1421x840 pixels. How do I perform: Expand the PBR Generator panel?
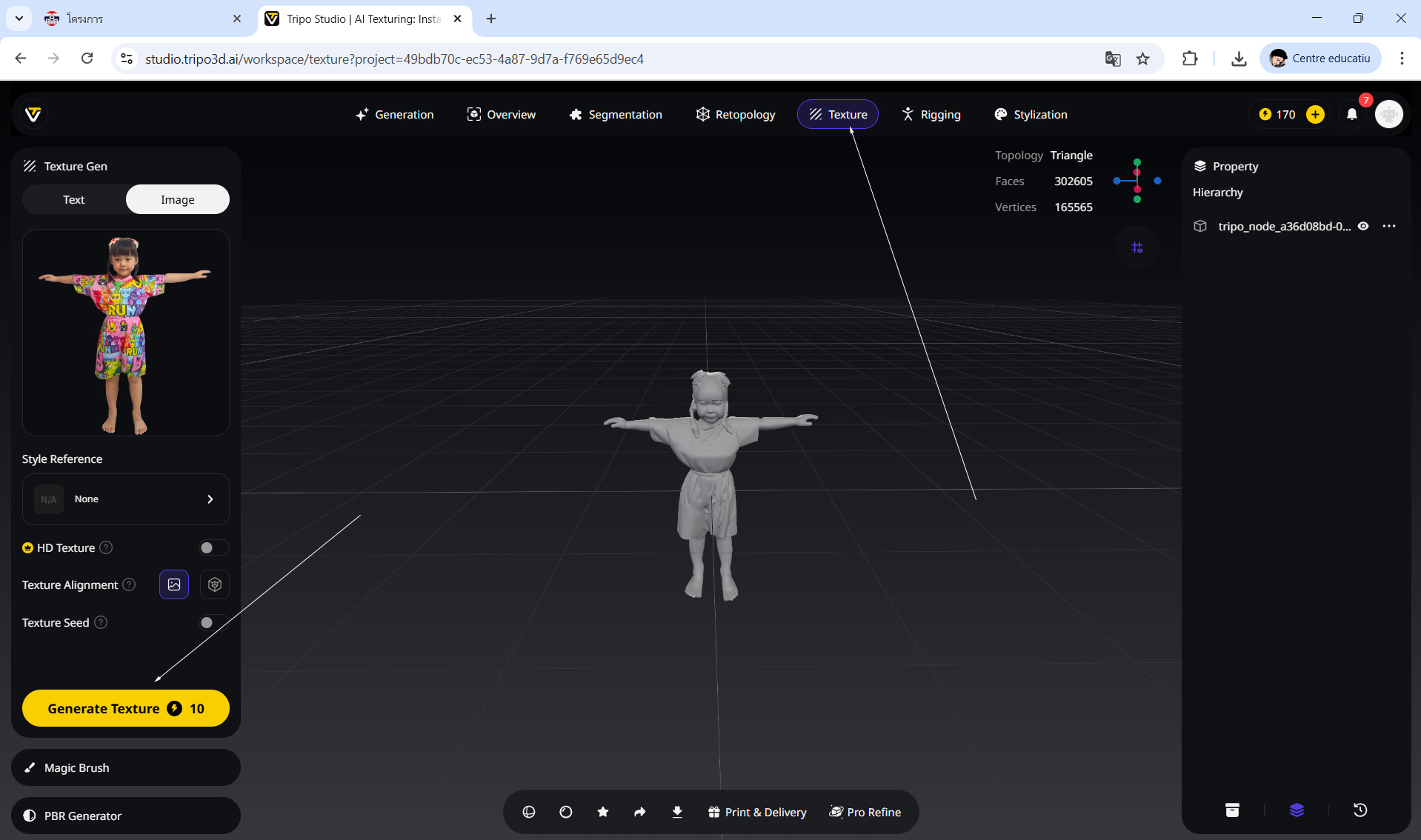point(126,816)
